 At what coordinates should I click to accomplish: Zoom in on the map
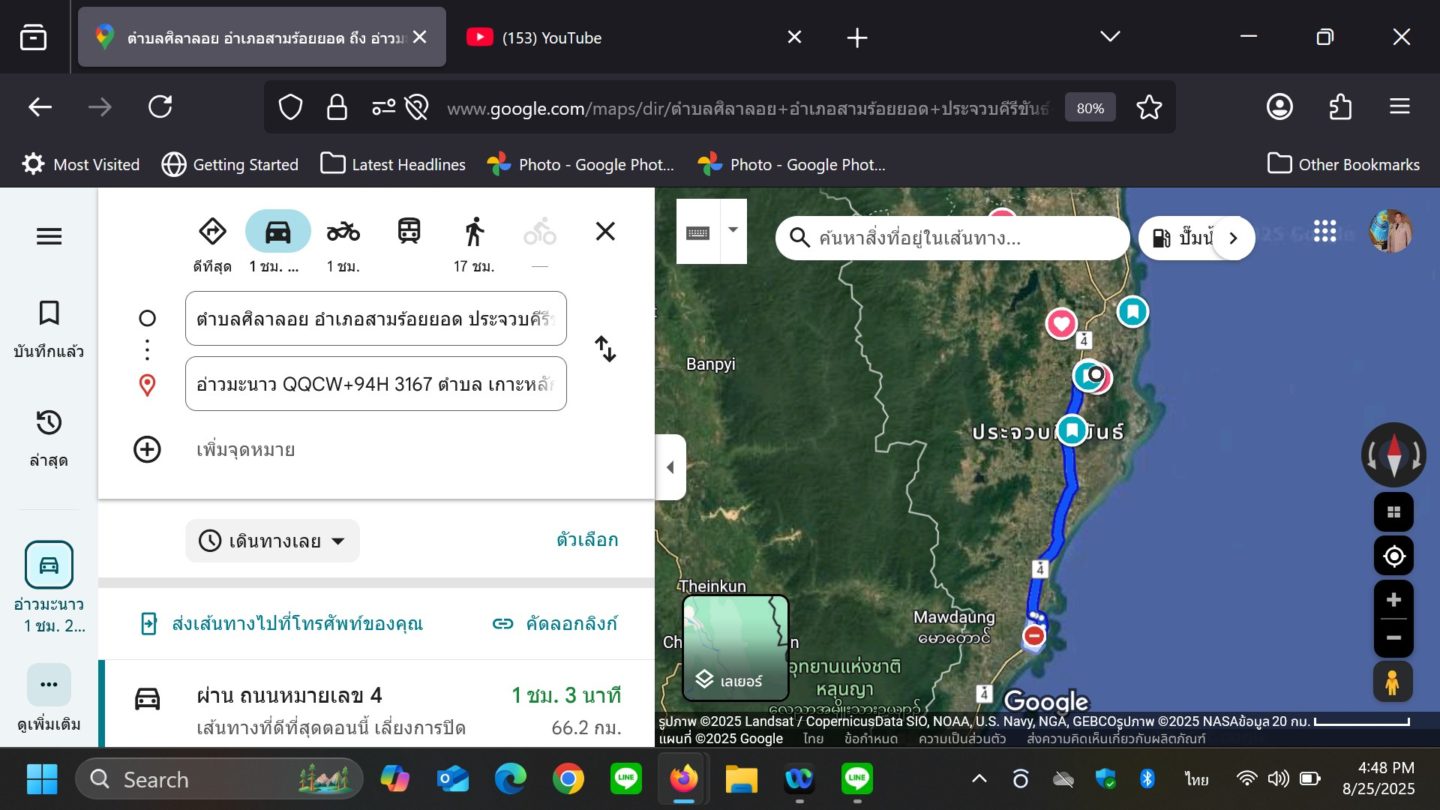coord(1393,600)
